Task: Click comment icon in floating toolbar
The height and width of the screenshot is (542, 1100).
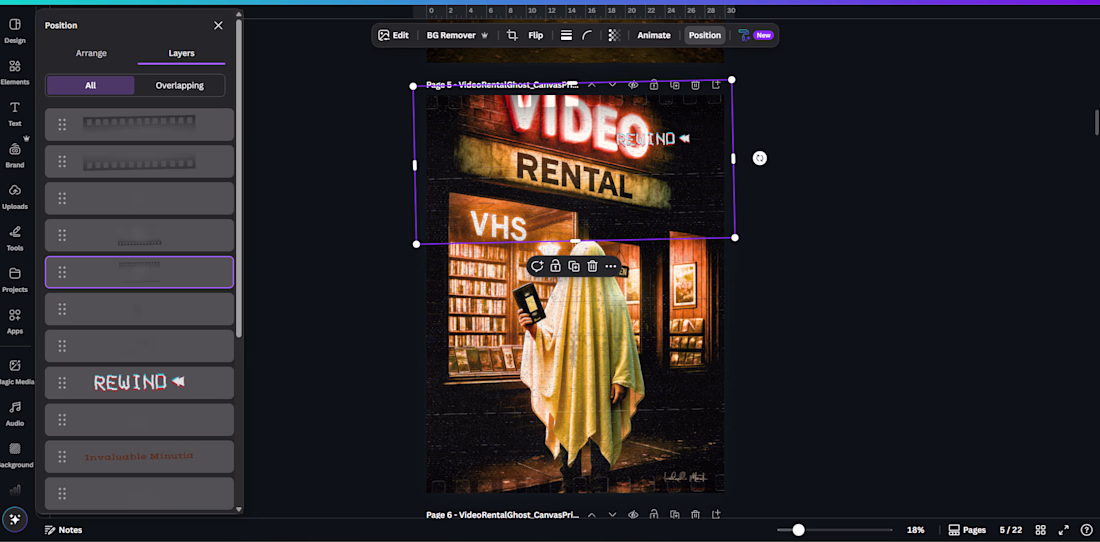Action: (x=537, y=266)
